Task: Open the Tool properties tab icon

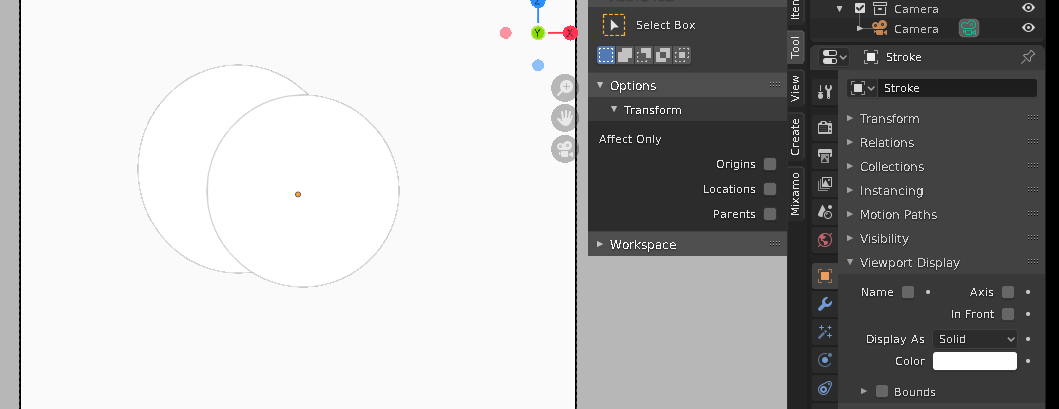Action: (825, 93)
